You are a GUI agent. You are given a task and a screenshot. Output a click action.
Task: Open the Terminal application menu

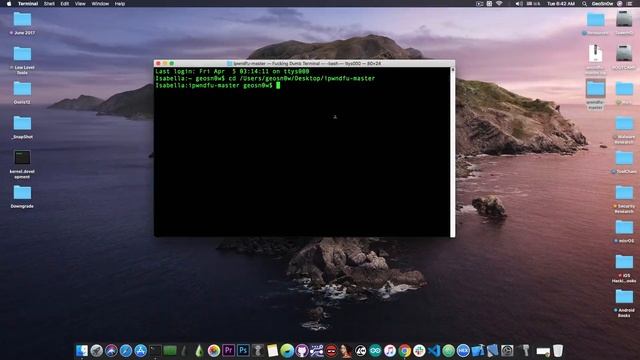point(28,4)
